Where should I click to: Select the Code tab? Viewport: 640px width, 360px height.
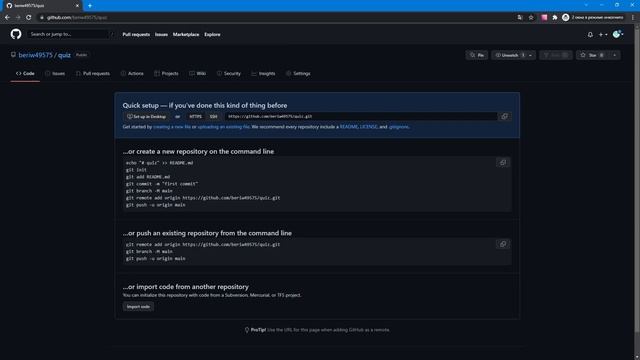point(25,73)
